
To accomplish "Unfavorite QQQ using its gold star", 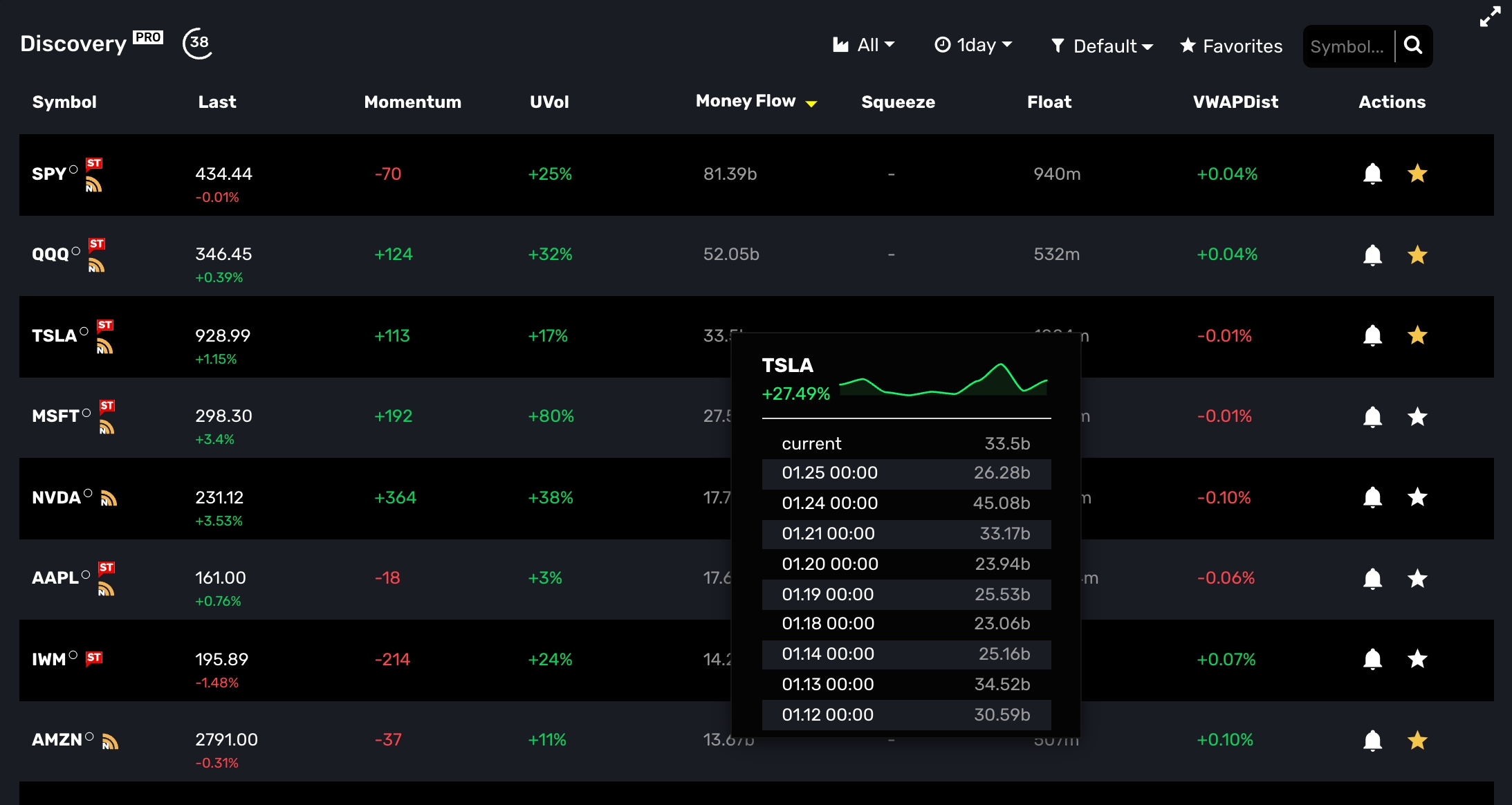I will pyautogui.click(x=1417, y=255).
